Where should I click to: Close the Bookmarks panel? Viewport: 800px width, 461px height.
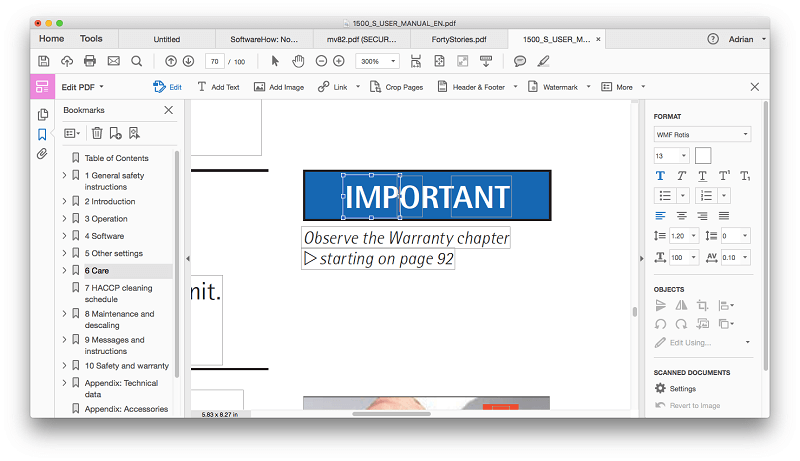168,110
